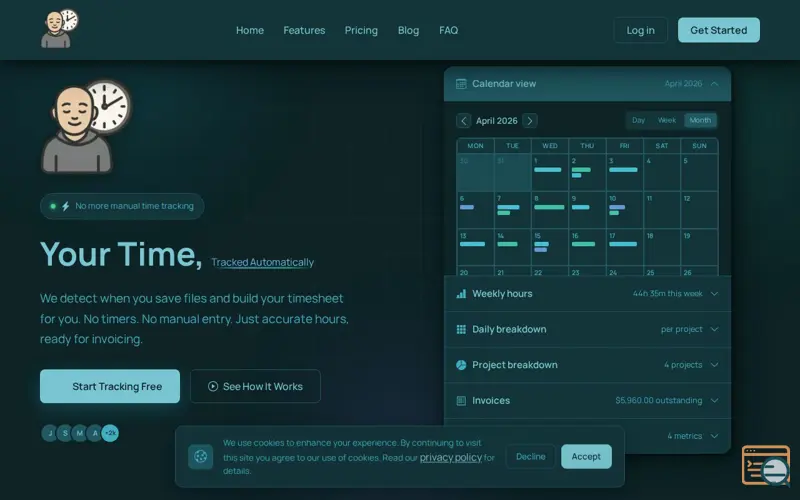
Task: Select April 10 calendar cell
Action: 624,210
